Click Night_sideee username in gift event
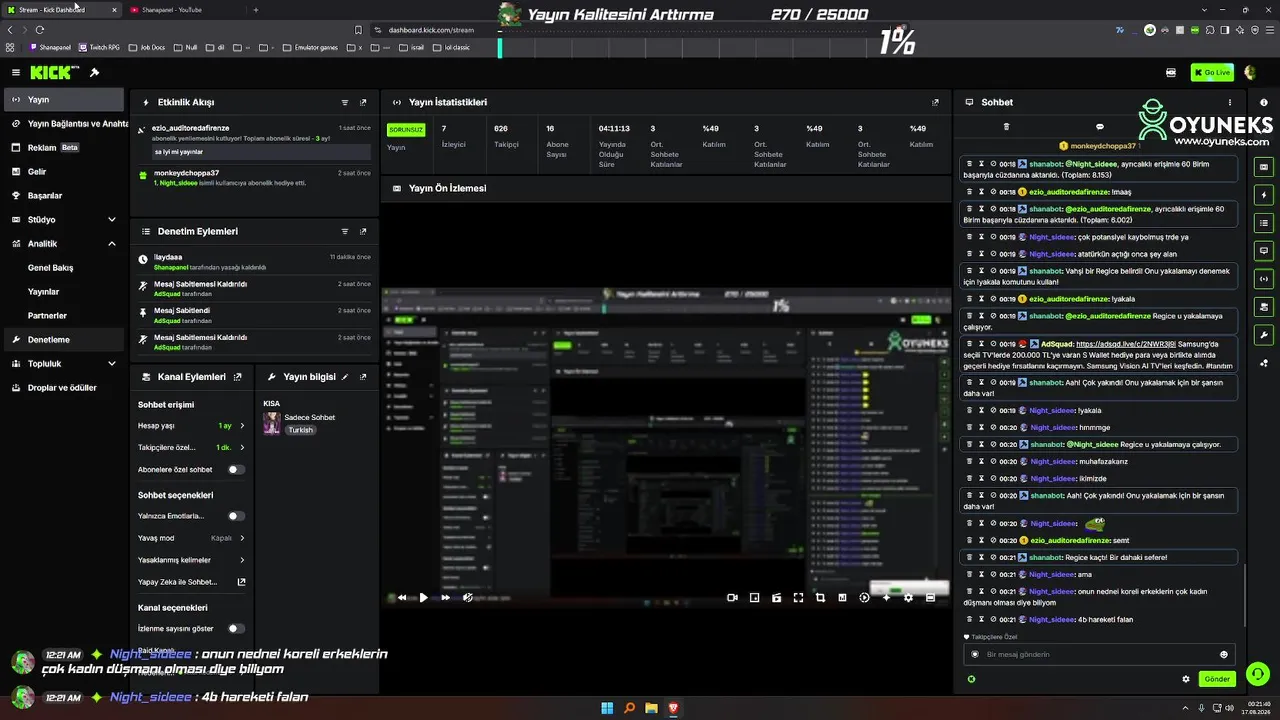1280x720 pixels. pyautogui.click(x=178, y=184)
